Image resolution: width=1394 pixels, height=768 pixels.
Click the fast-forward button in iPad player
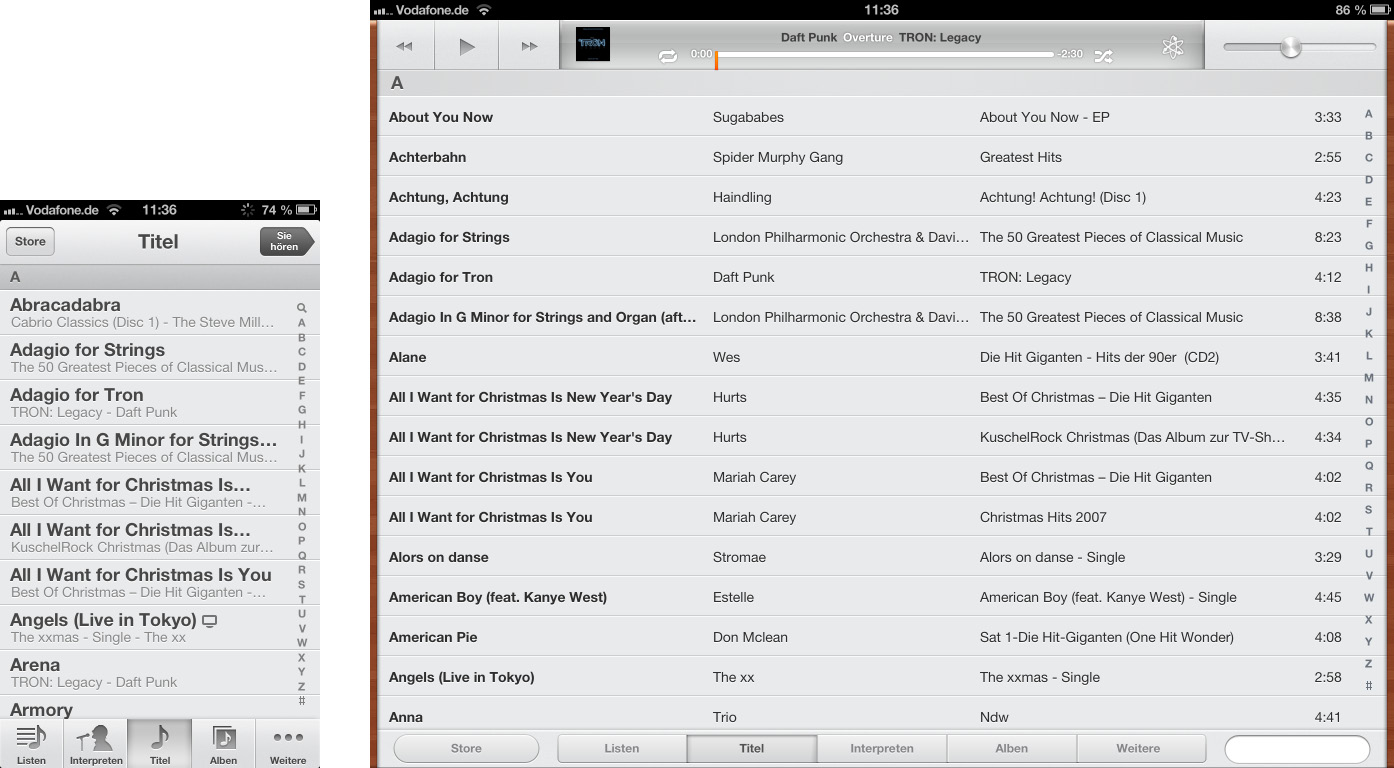(x=529, y=46)
